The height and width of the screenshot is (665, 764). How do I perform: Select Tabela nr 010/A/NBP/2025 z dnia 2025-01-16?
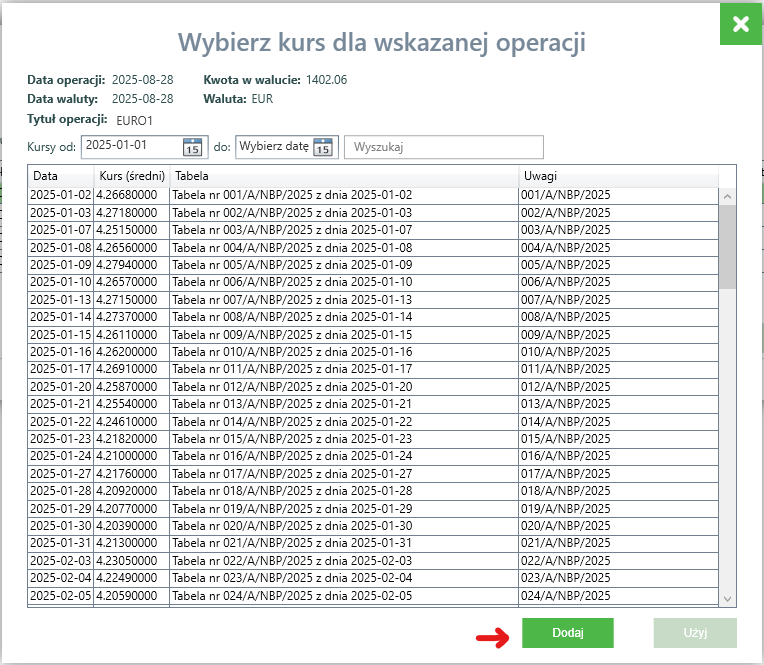click(344, 352)
